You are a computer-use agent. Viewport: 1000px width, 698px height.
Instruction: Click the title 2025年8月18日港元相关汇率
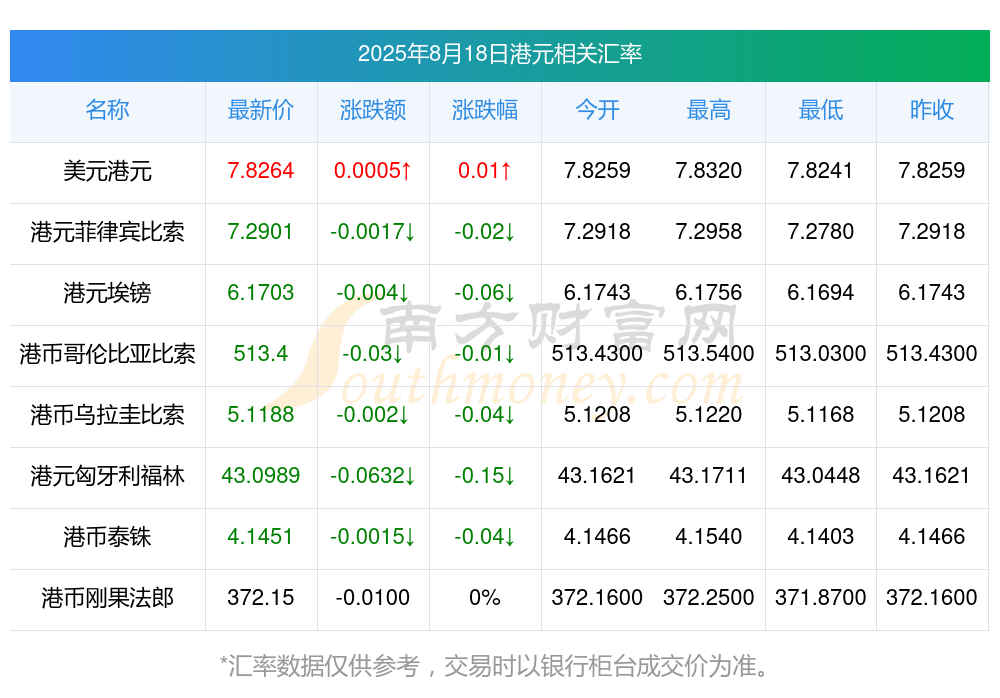(499, 54)
